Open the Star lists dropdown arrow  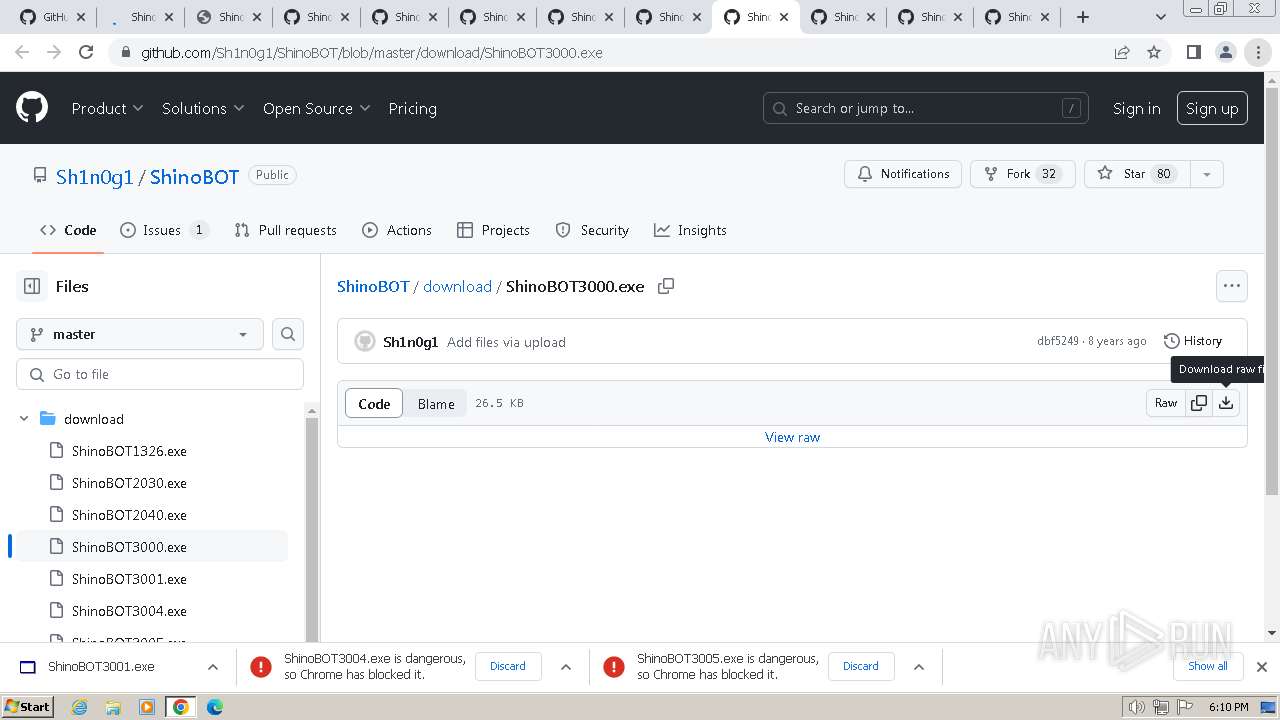(1206, 174)
